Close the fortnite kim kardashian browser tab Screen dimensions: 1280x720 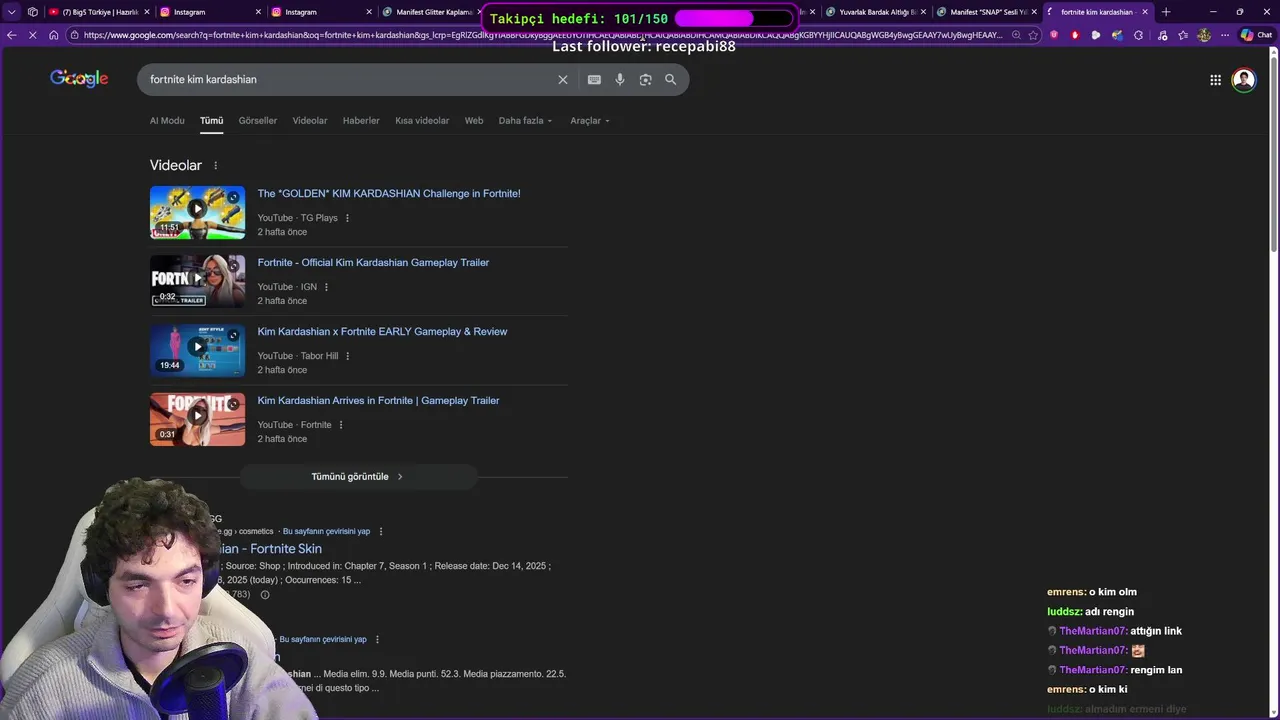click(1146, 12)
